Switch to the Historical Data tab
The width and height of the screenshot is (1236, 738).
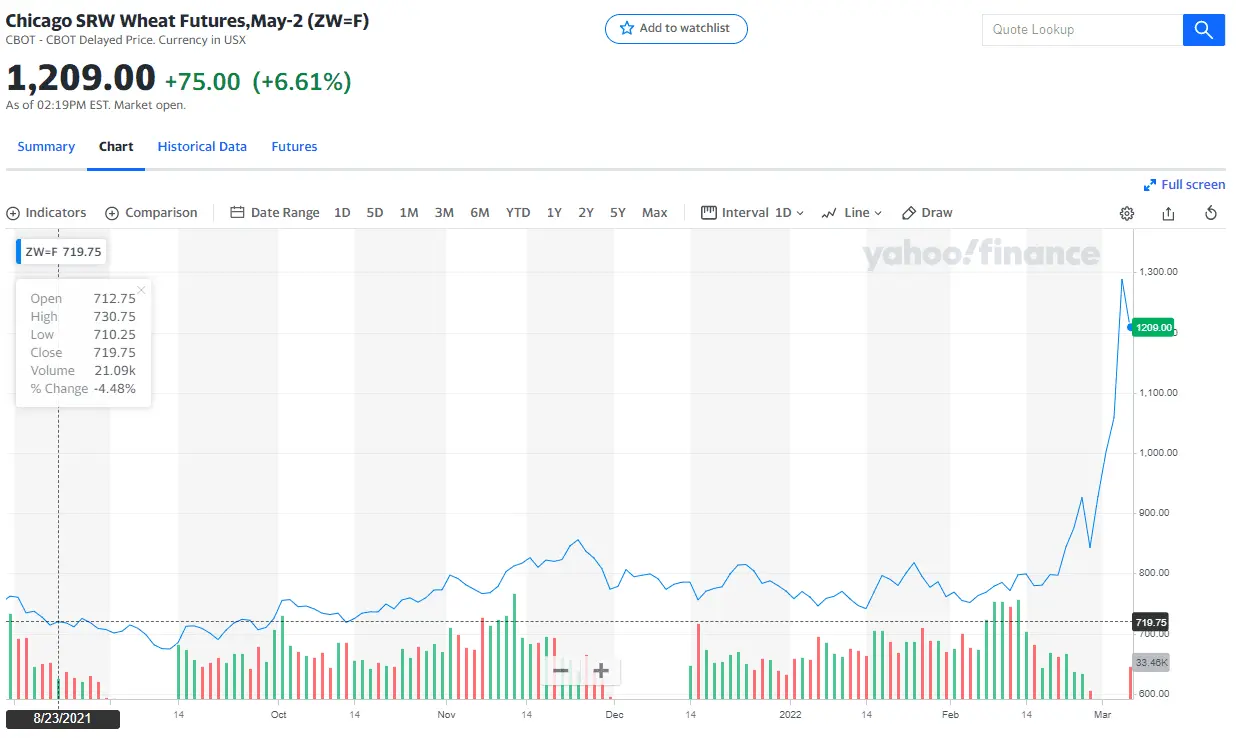202,147
